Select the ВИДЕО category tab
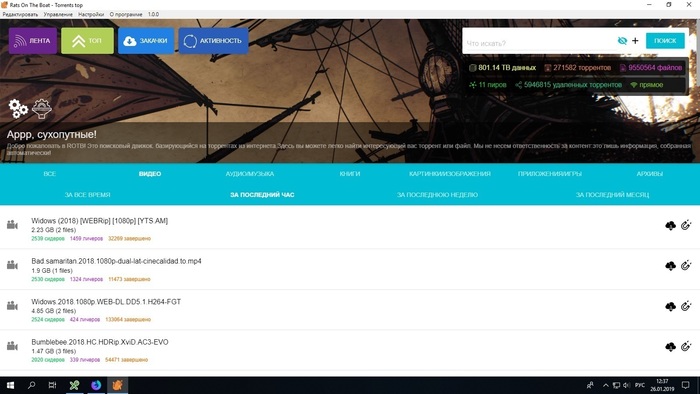700x394 pixels. point(150,174)
